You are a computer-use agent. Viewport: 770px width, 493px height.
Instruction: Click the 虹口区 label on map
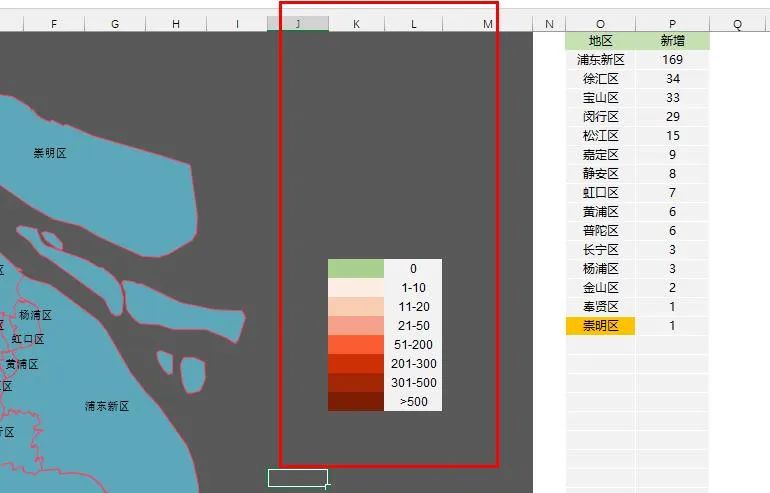click(x=28, y=339)
